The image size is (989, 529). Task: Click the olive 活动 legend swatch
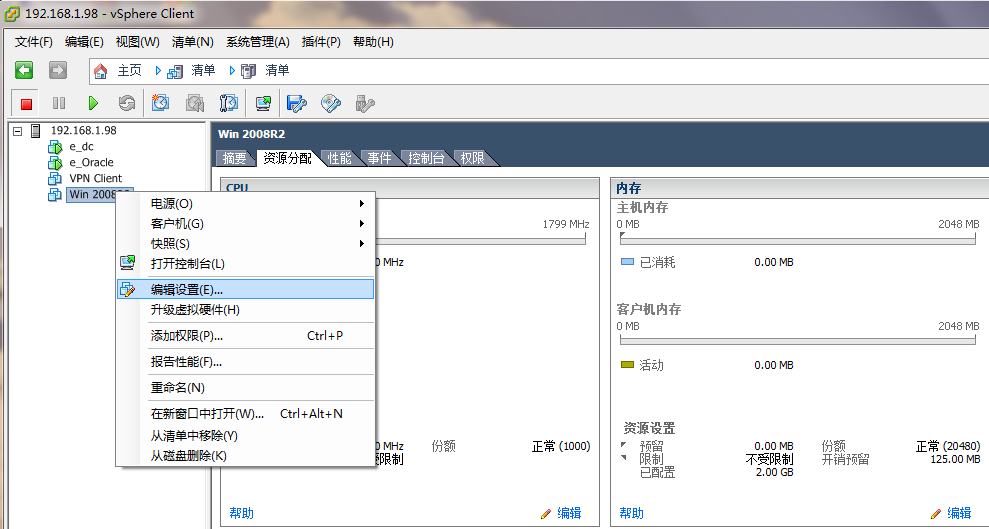(627, 364)
